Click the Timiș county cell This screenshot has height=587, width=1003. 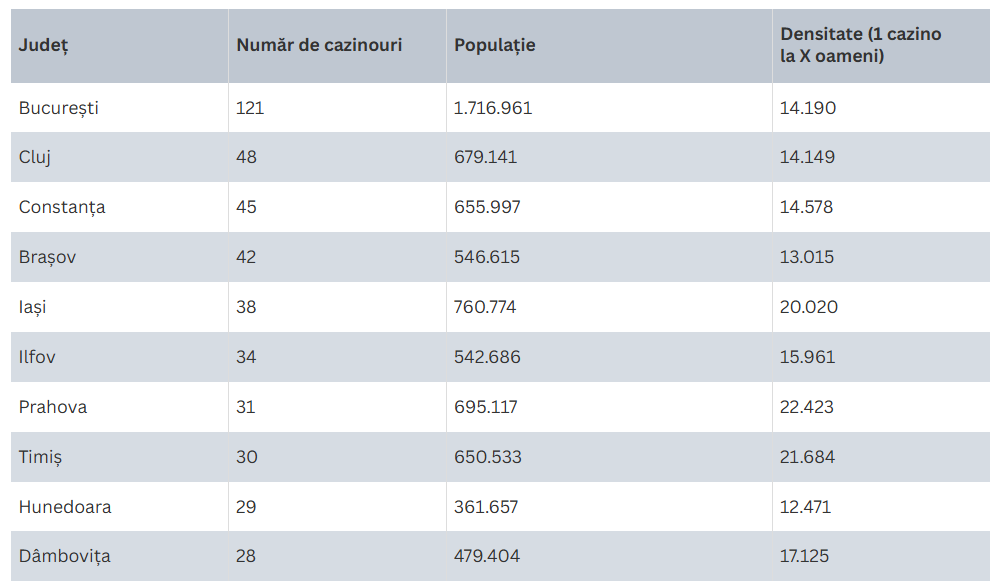40,457
